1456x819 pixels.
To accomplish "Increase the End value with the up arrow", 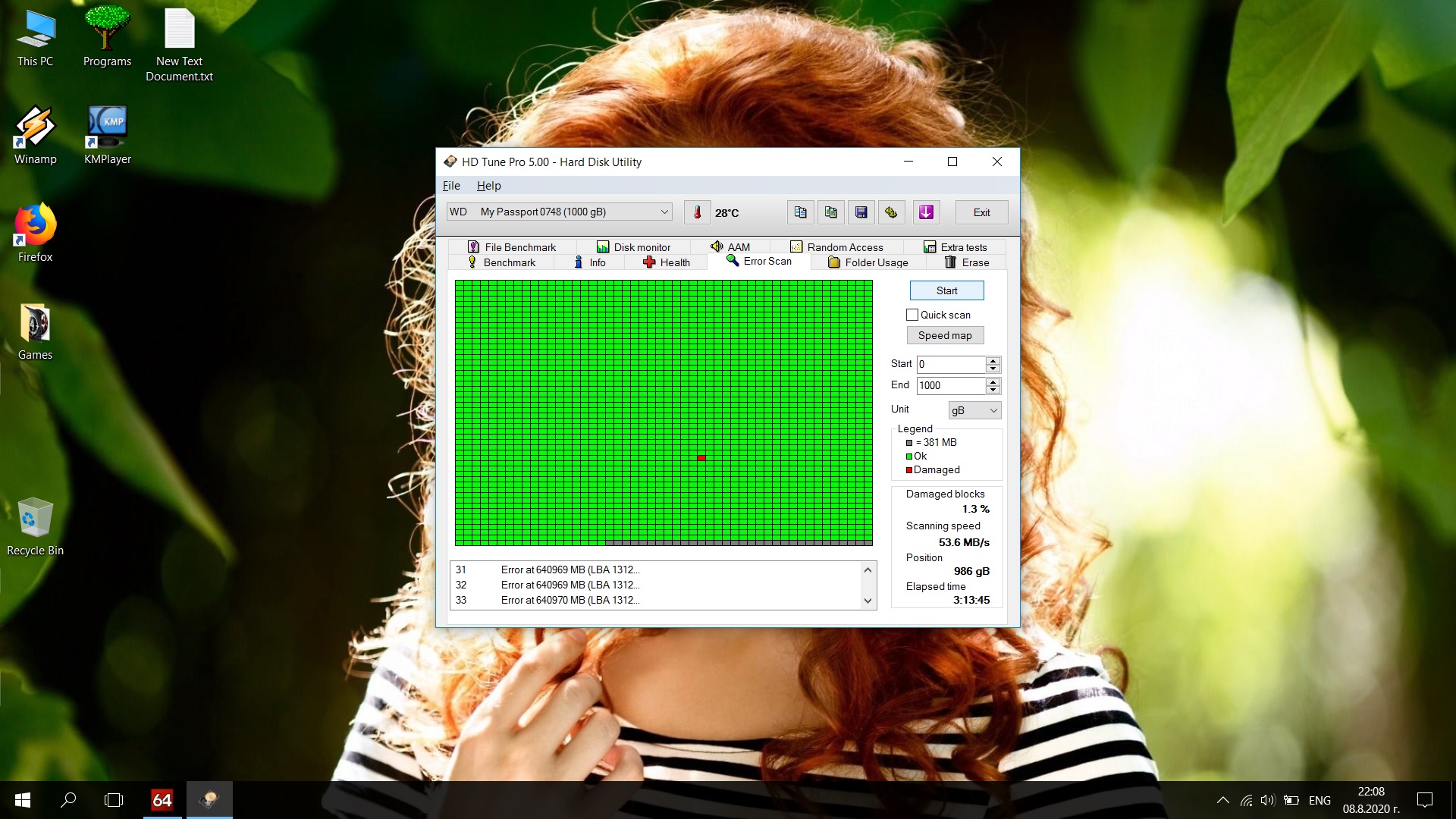I will [x=993, y=381].
